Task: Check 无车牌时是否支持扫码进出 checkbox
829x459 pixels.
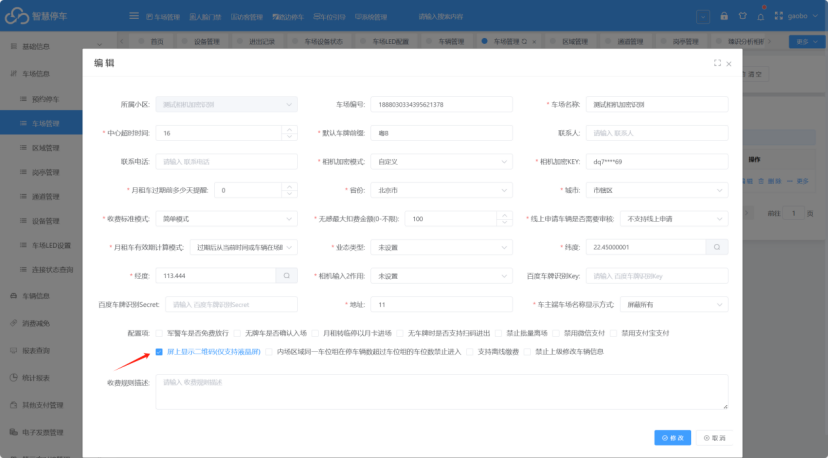Action: pyautogui.click(x=400, y=333)
